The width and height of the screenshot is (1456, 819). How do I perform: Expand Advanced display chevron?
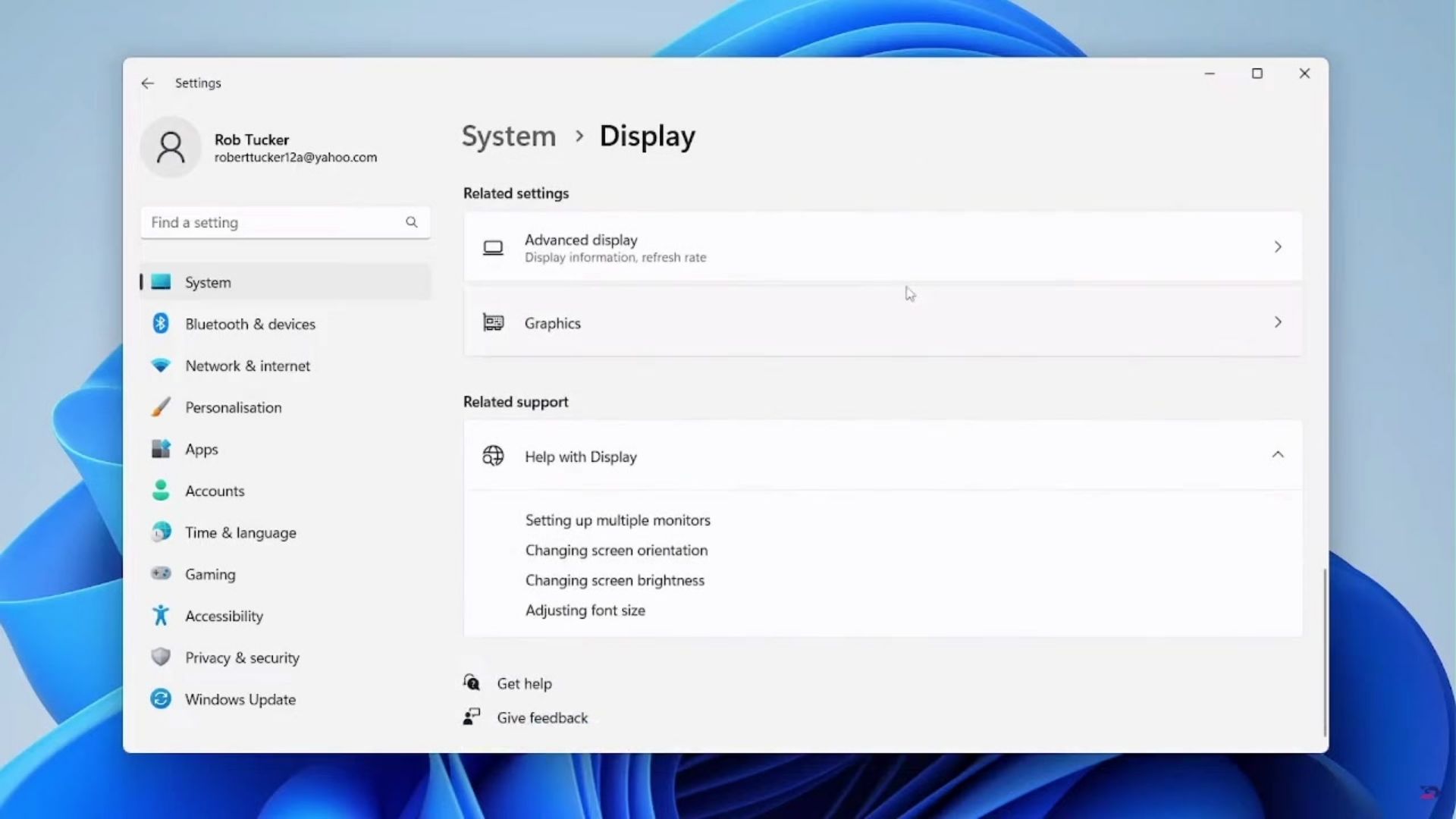pyautogui.click(x=1278, y=247)
